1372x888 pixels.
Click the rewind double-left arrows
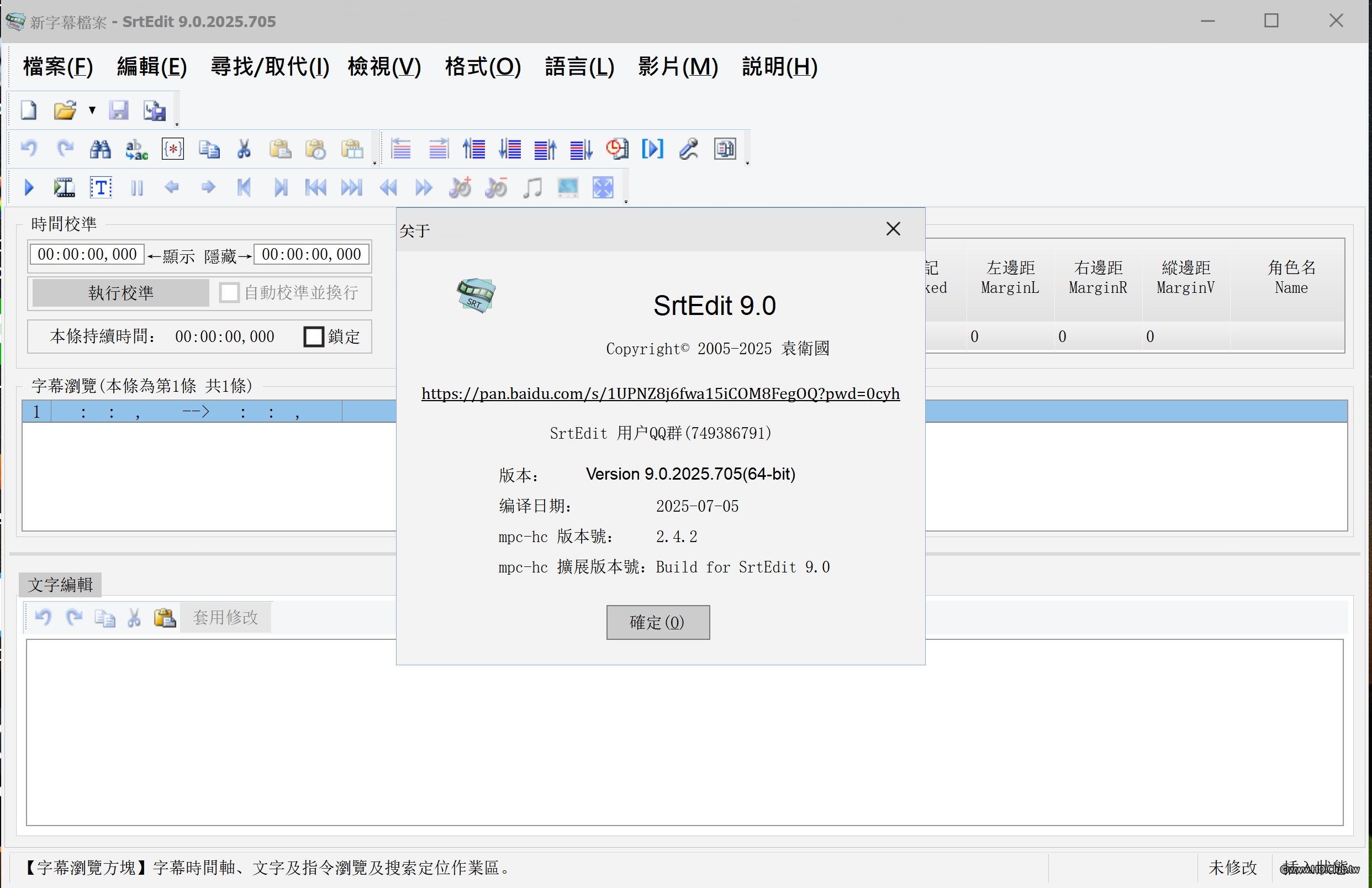pos(388,187)
